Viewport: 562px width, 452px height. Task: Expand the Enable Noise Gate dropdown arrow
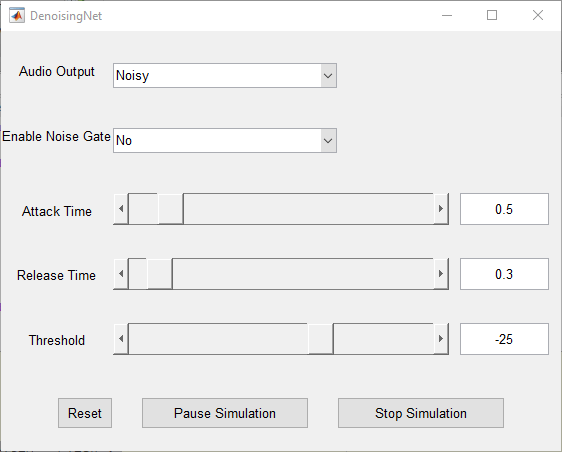click(x=328, y=141)
